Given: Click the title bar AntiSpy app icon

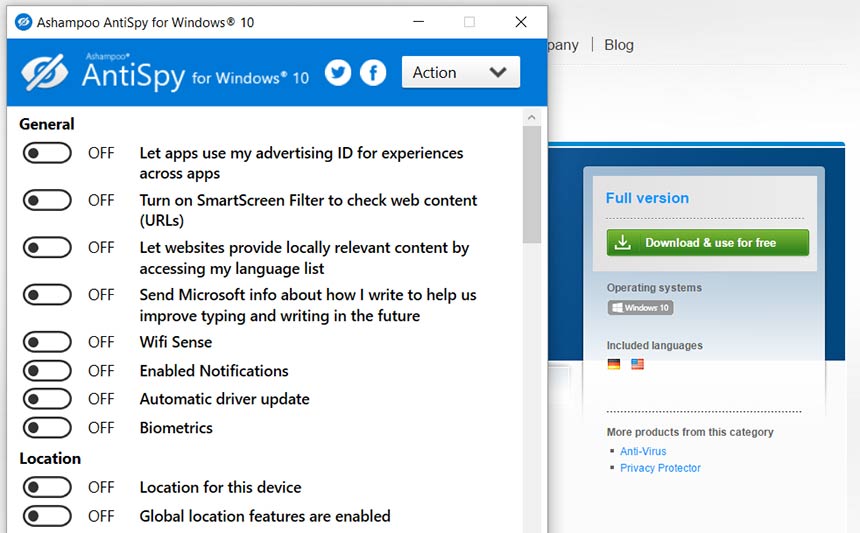Looking at the screenshot, I should [x=23, y=22].
